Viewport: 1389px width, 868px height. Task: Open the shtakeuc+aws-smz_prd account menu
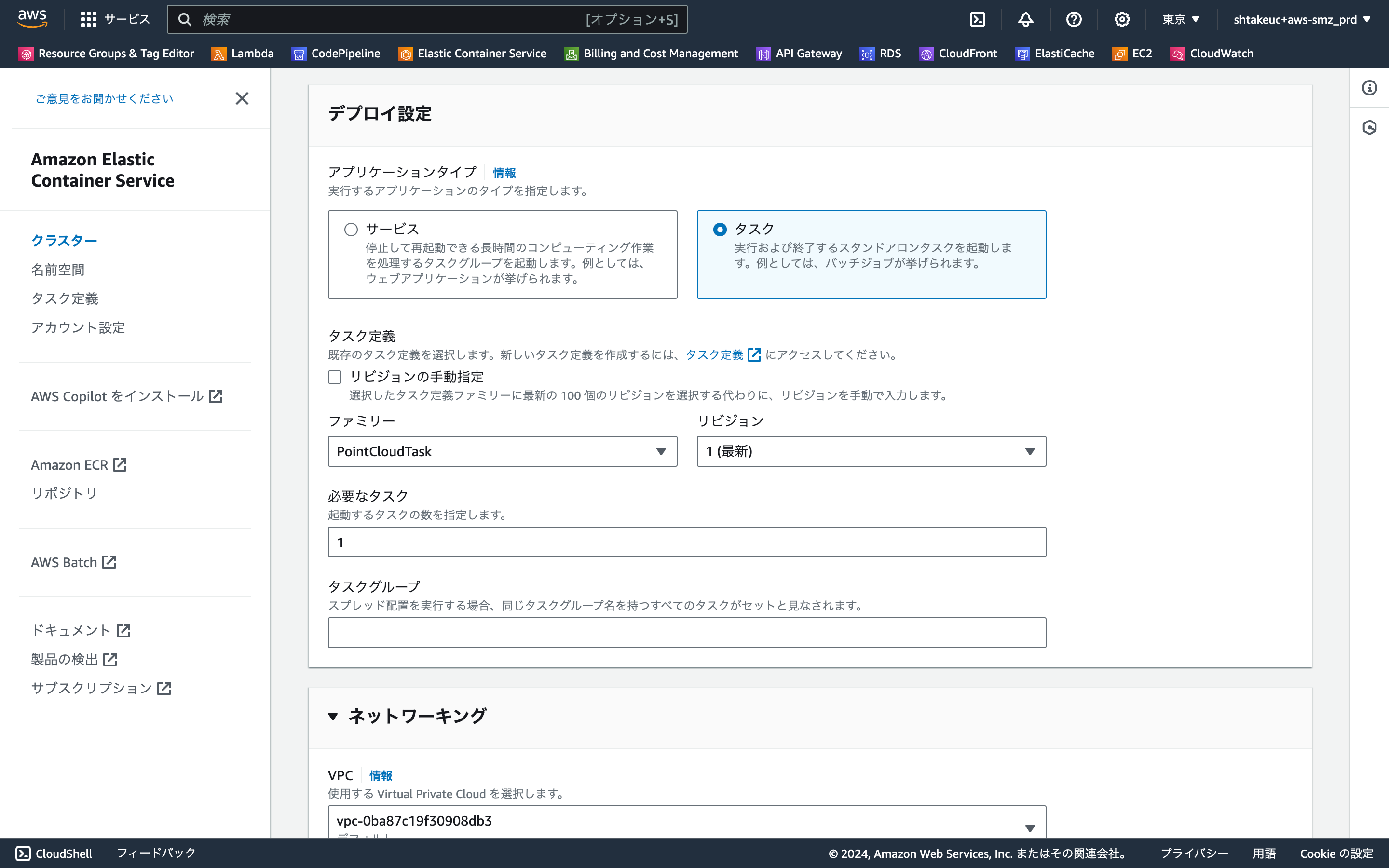1302,19
